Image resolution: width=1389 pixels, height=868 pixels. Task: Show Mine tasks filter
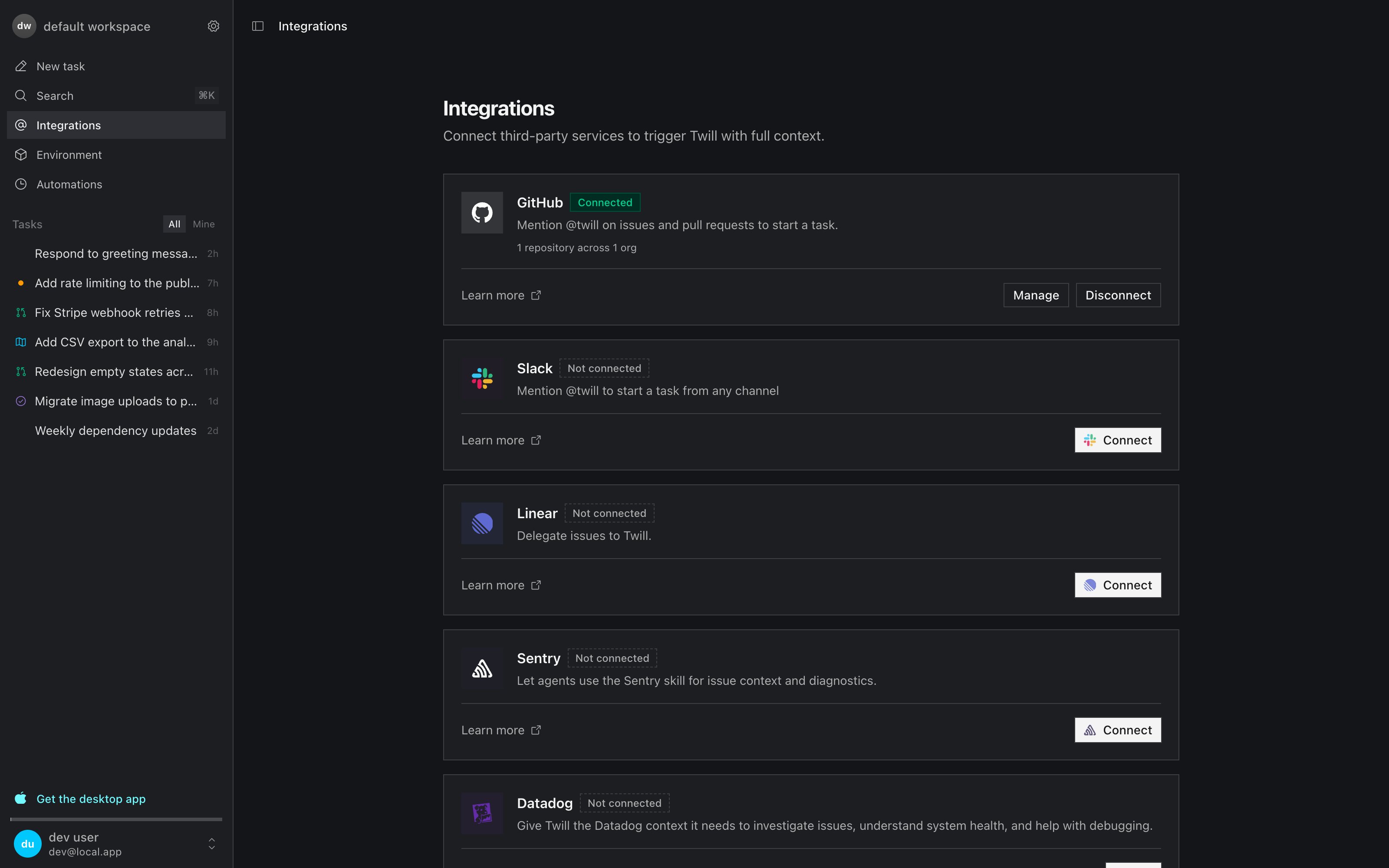point(204,224)
